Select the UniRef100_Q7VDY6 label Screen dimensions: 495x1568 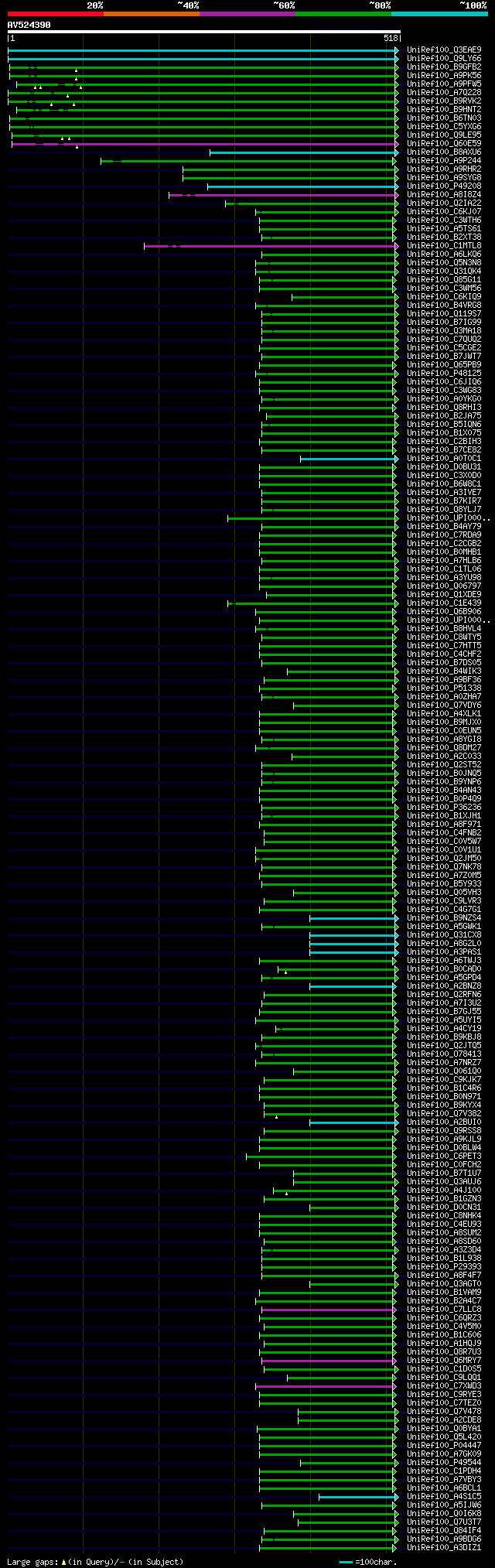(x=444, y=705)
